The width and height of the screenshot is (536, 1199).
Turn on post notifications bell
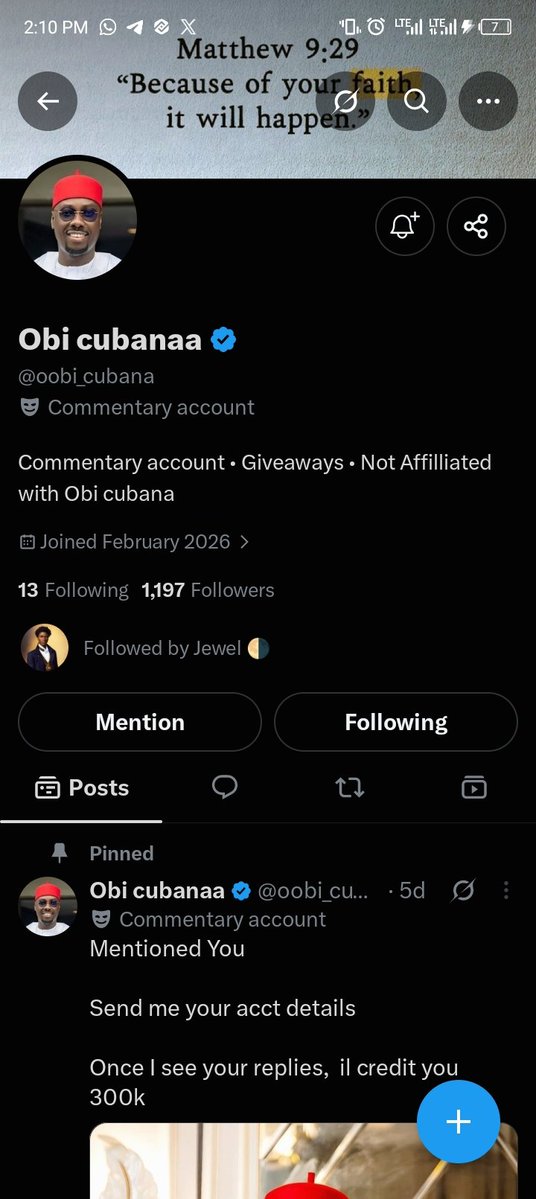click(404, 226)
